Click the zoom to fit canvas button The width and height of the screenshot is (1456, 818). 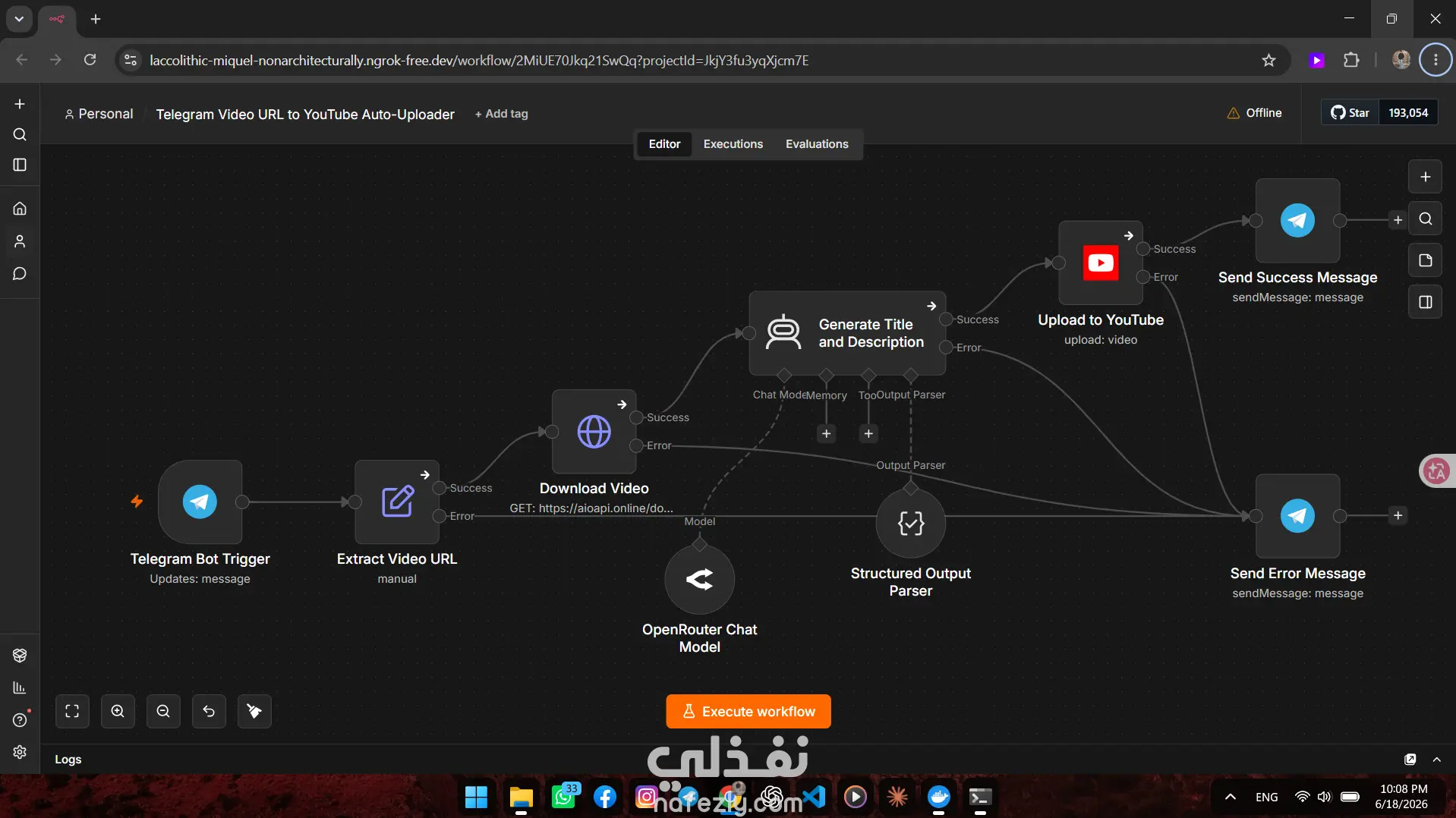pos(72,711)
